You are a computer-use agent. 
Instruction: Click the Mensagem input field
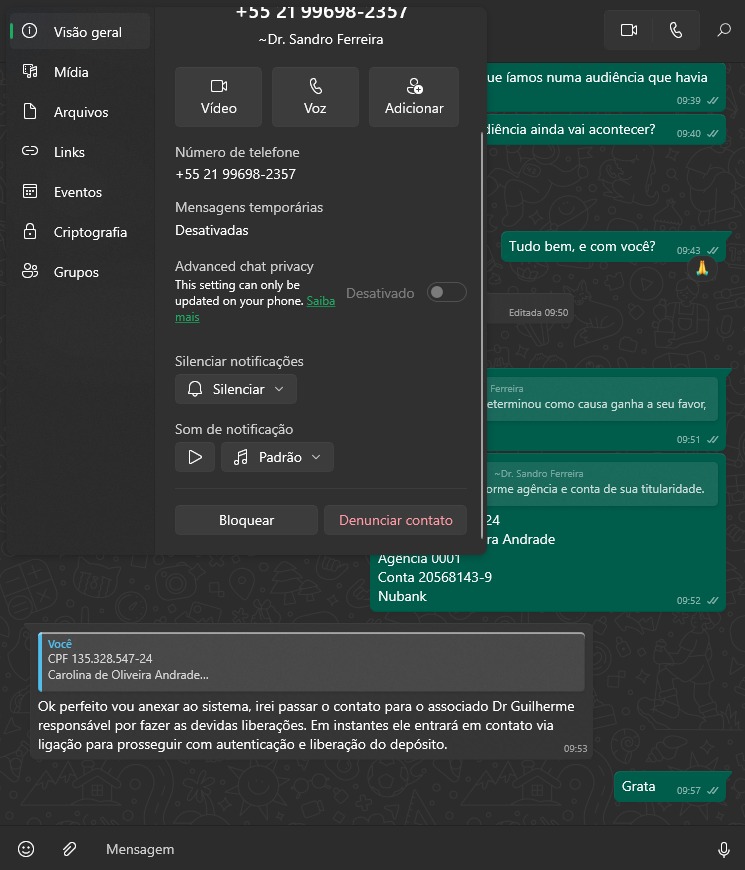[380, 849]
